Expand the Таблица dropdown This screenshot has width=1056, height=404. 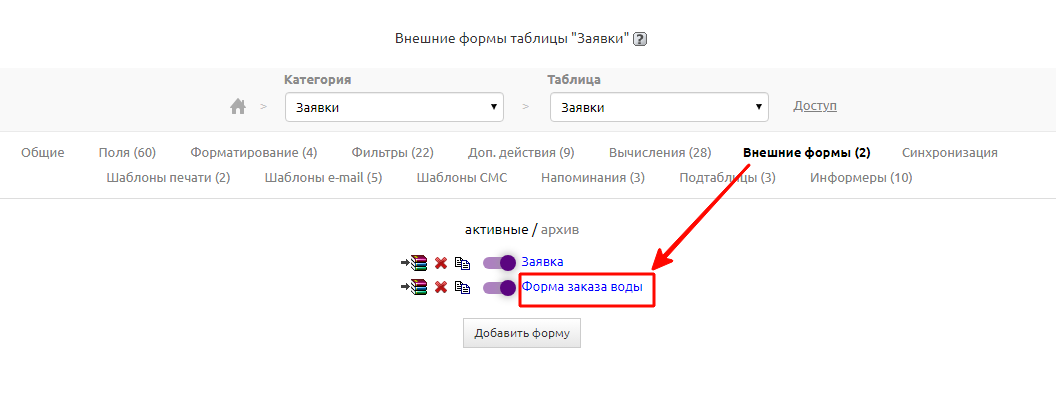coord(659,107)
